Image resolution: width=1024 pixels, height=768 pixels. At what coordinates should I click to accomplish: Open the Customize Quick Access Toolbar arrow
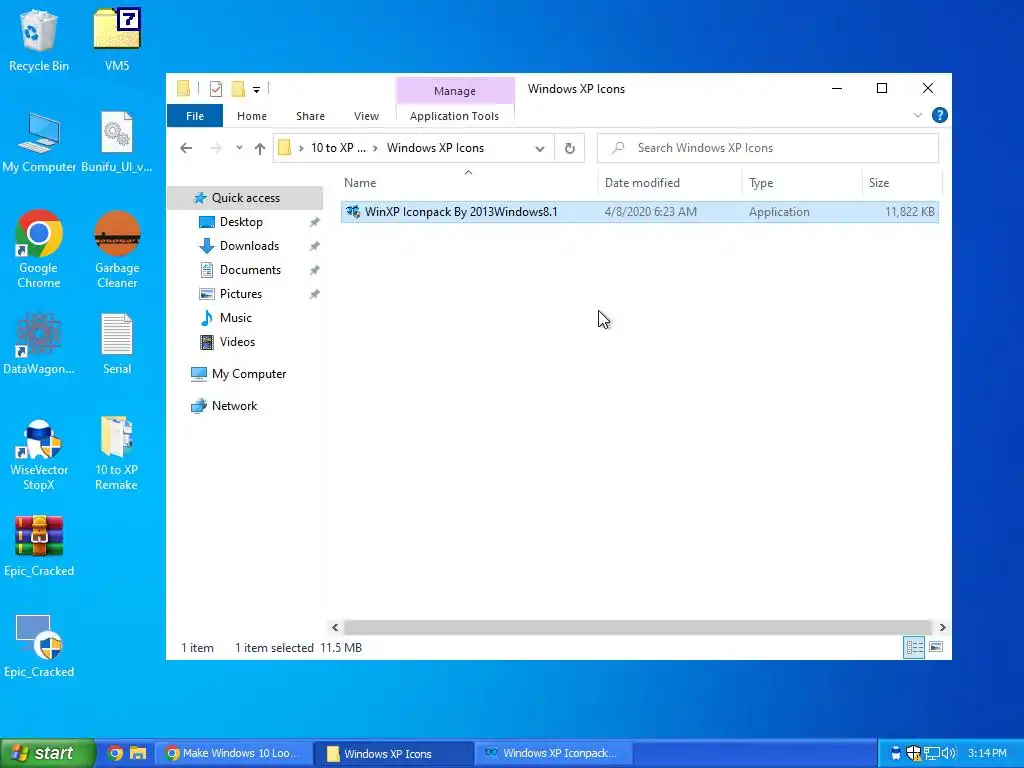[257, 89]
